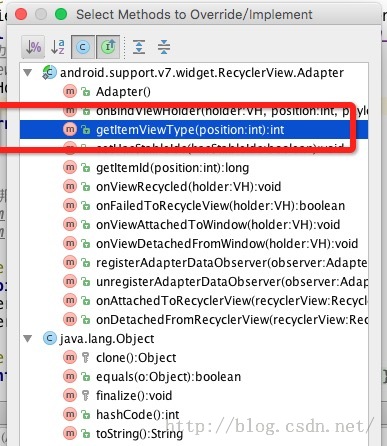Close the Select Methods dialog

[x=21, y=14]
